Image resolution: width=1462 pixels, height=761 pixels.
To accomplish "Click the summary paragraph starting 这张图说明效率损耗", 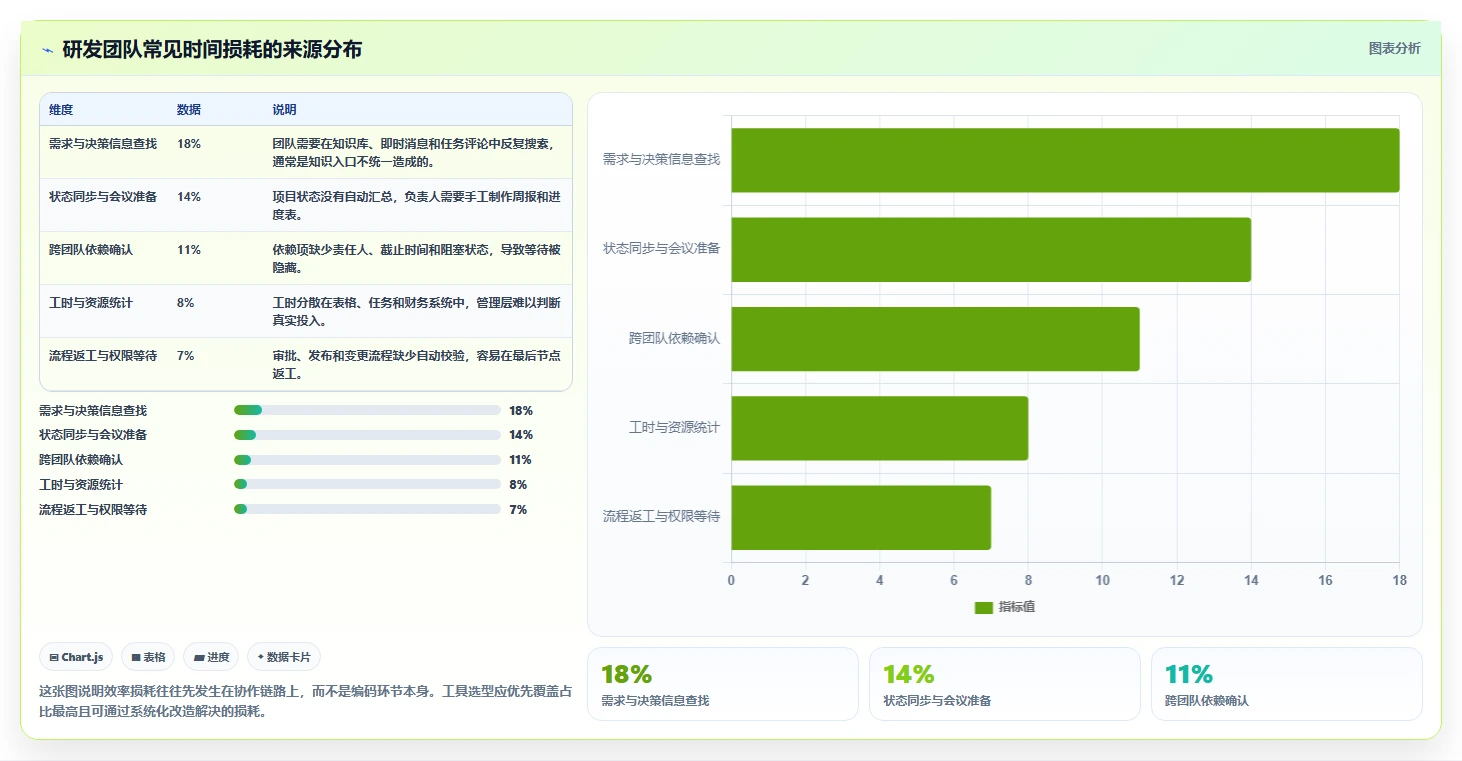I will click(305, 701).
